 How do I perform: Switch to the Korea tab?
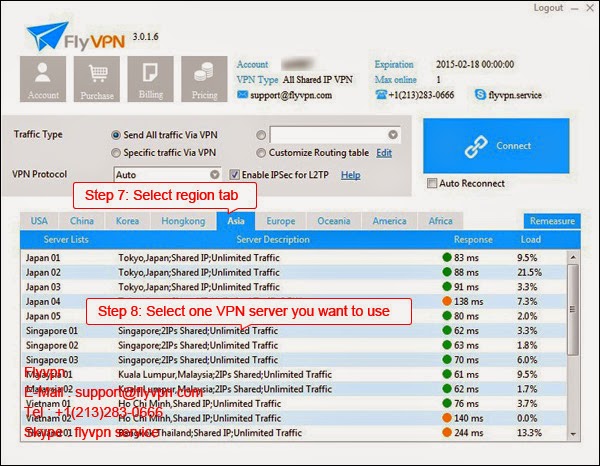pos(127,221)
